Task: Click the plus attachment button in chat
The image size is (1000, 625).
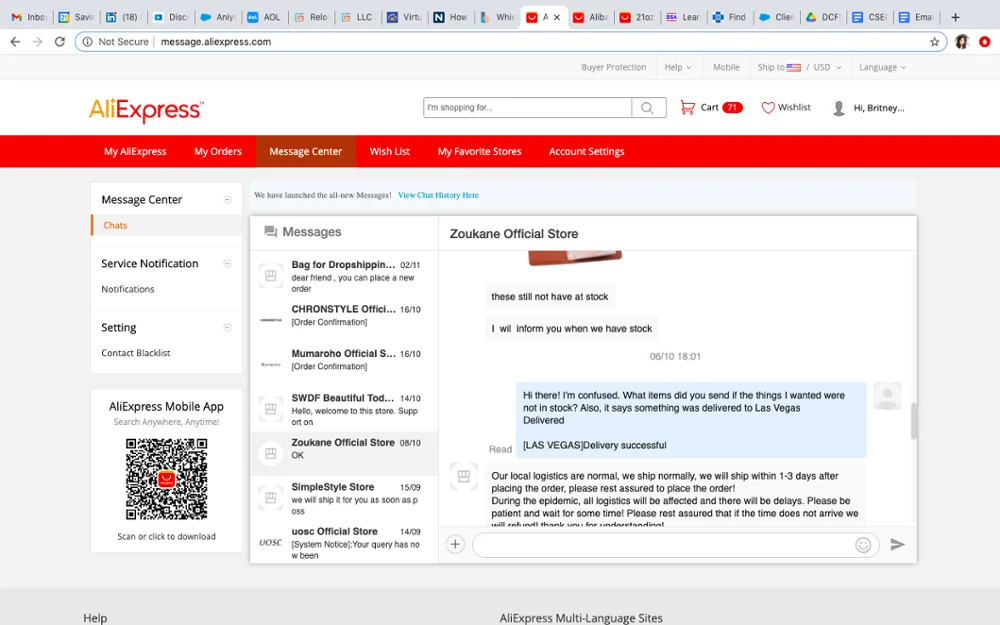Action: [455, 544]
